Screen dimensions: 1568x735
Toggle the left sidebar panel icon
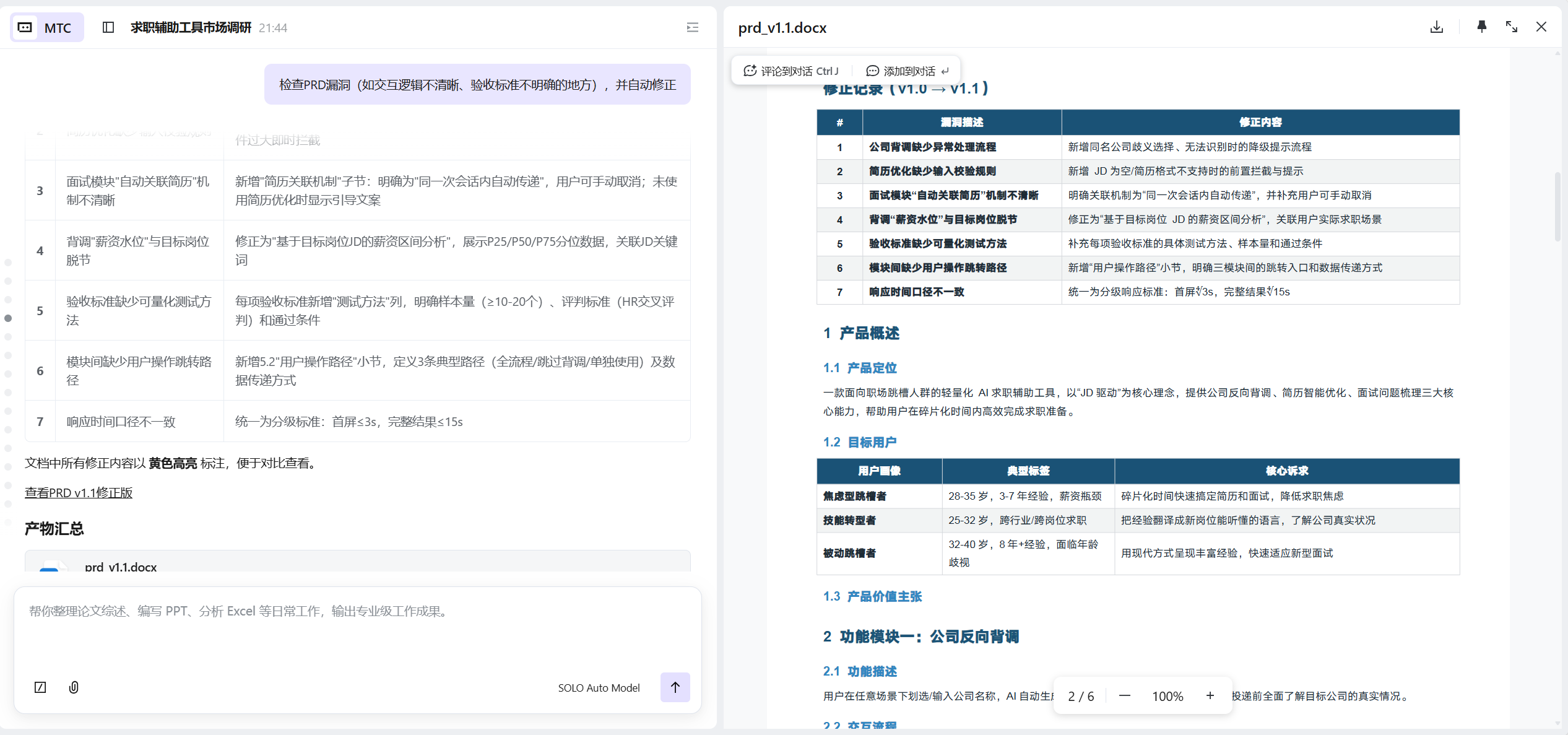pyautogui.click(x=108, y=27)
